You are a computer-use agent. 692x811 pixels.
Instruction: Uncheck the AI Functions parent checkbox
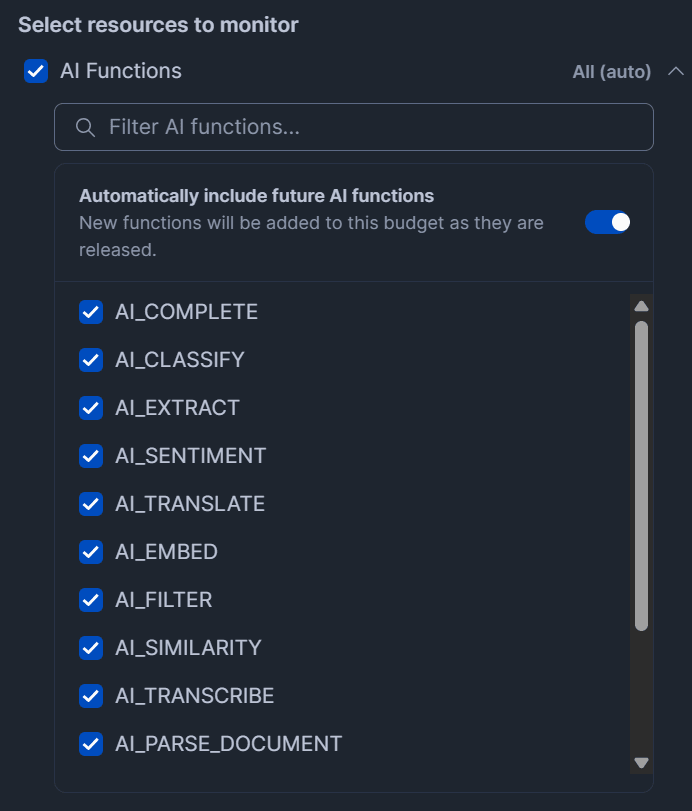pos(36,71)
